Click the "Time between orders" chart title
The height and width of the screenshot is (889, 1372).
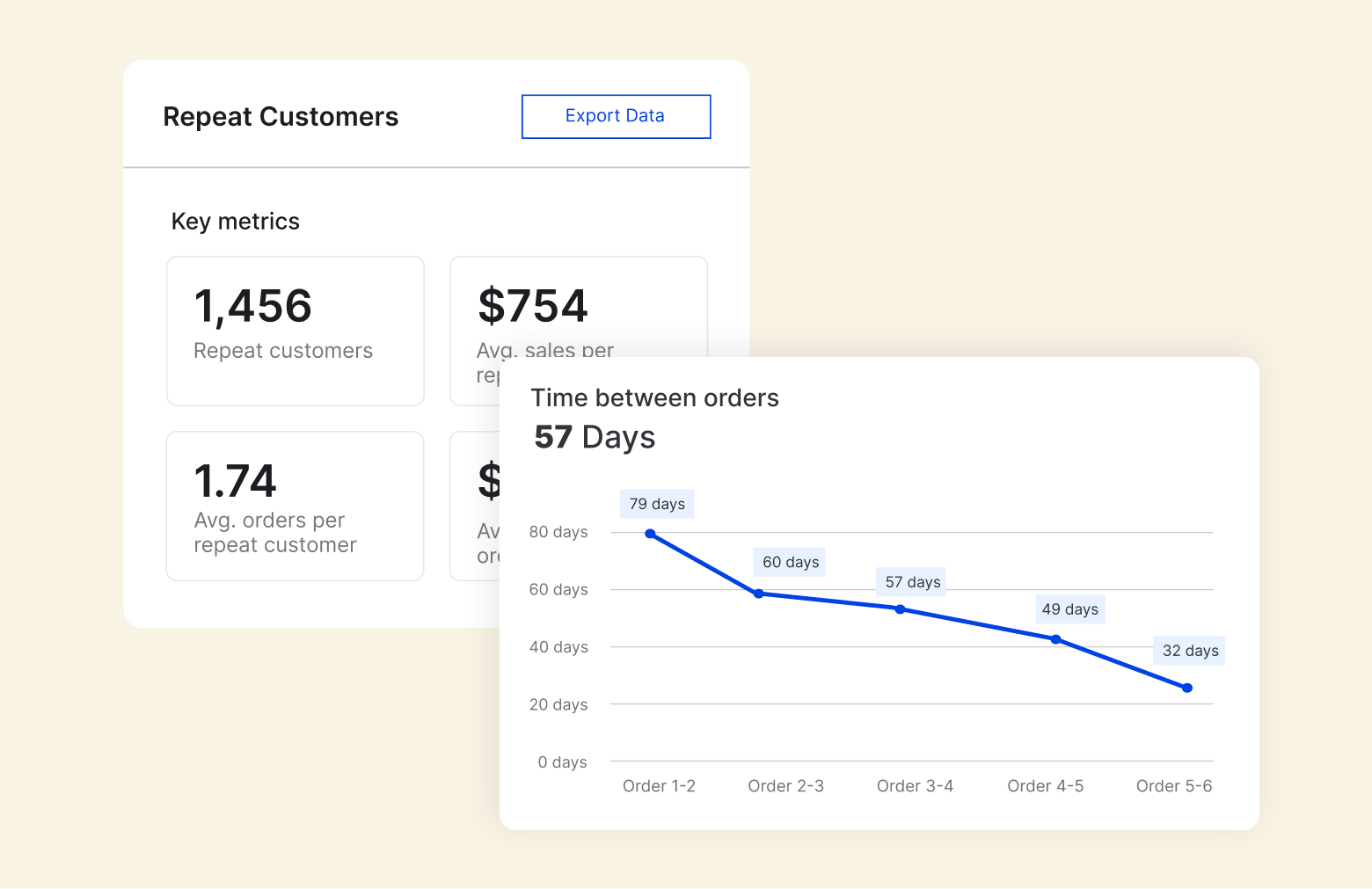click(x=654, y=398)
